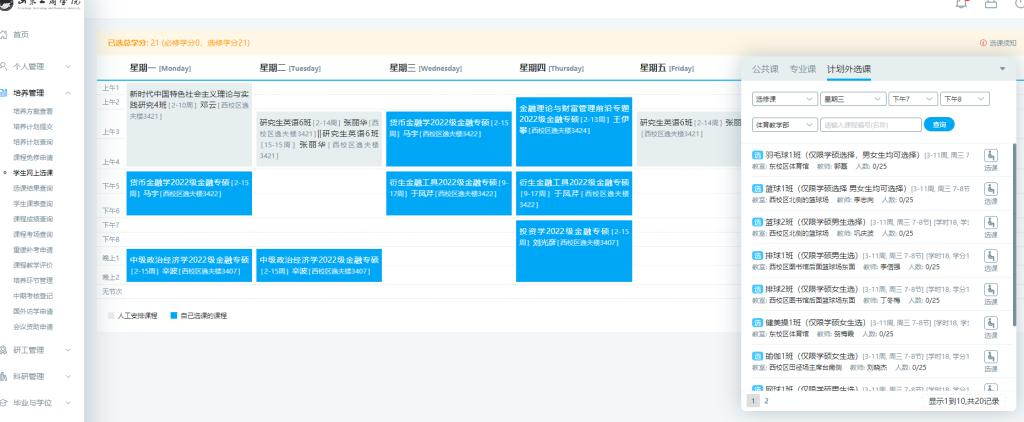
Task: Click the 选课 icon for 篮球1班
Action: [991, 189]
